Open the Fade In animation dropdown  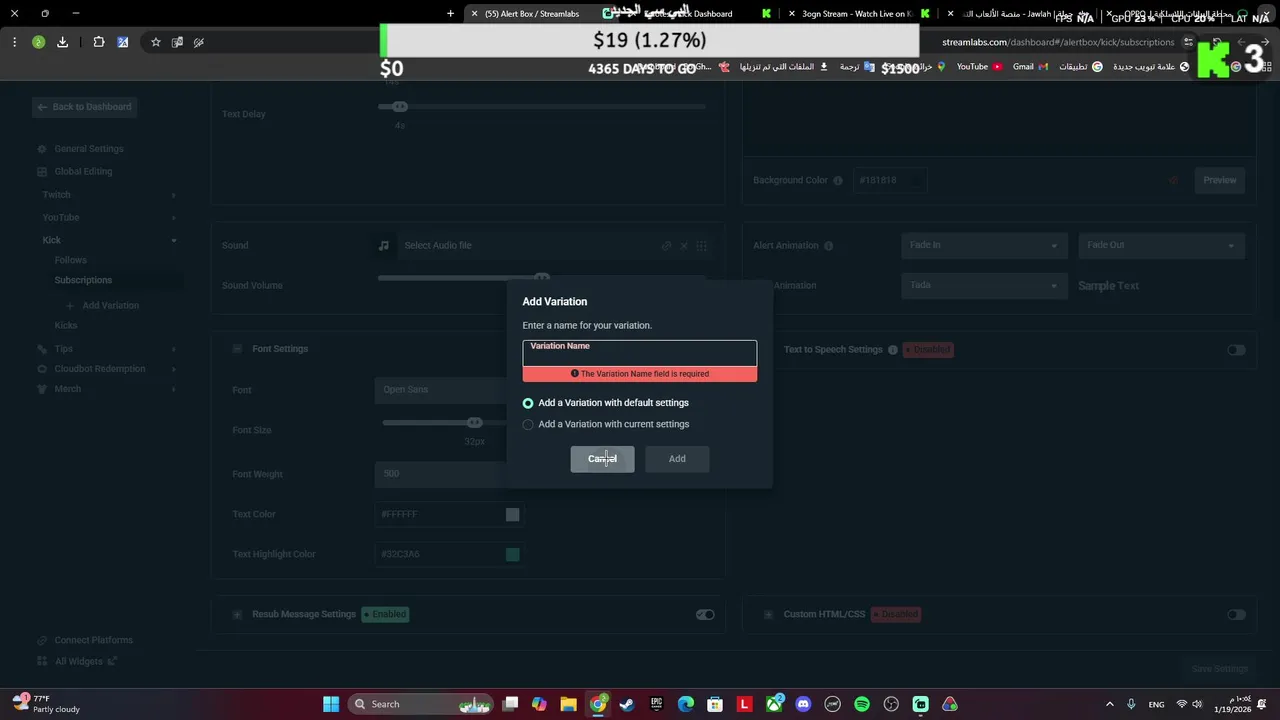983,246
